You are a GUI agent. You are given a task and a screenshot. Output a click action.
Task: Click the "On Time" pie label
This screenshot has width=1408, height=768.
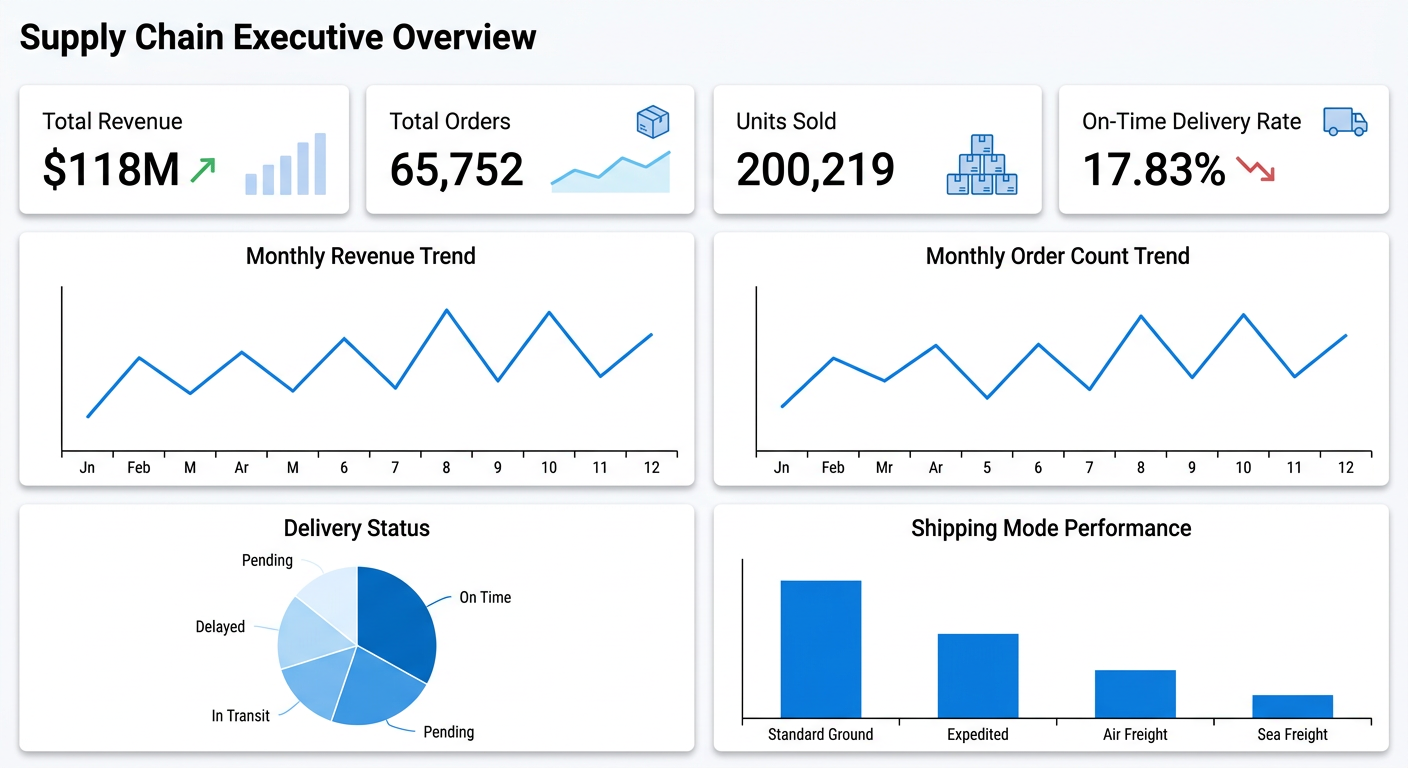coord(485,597)
